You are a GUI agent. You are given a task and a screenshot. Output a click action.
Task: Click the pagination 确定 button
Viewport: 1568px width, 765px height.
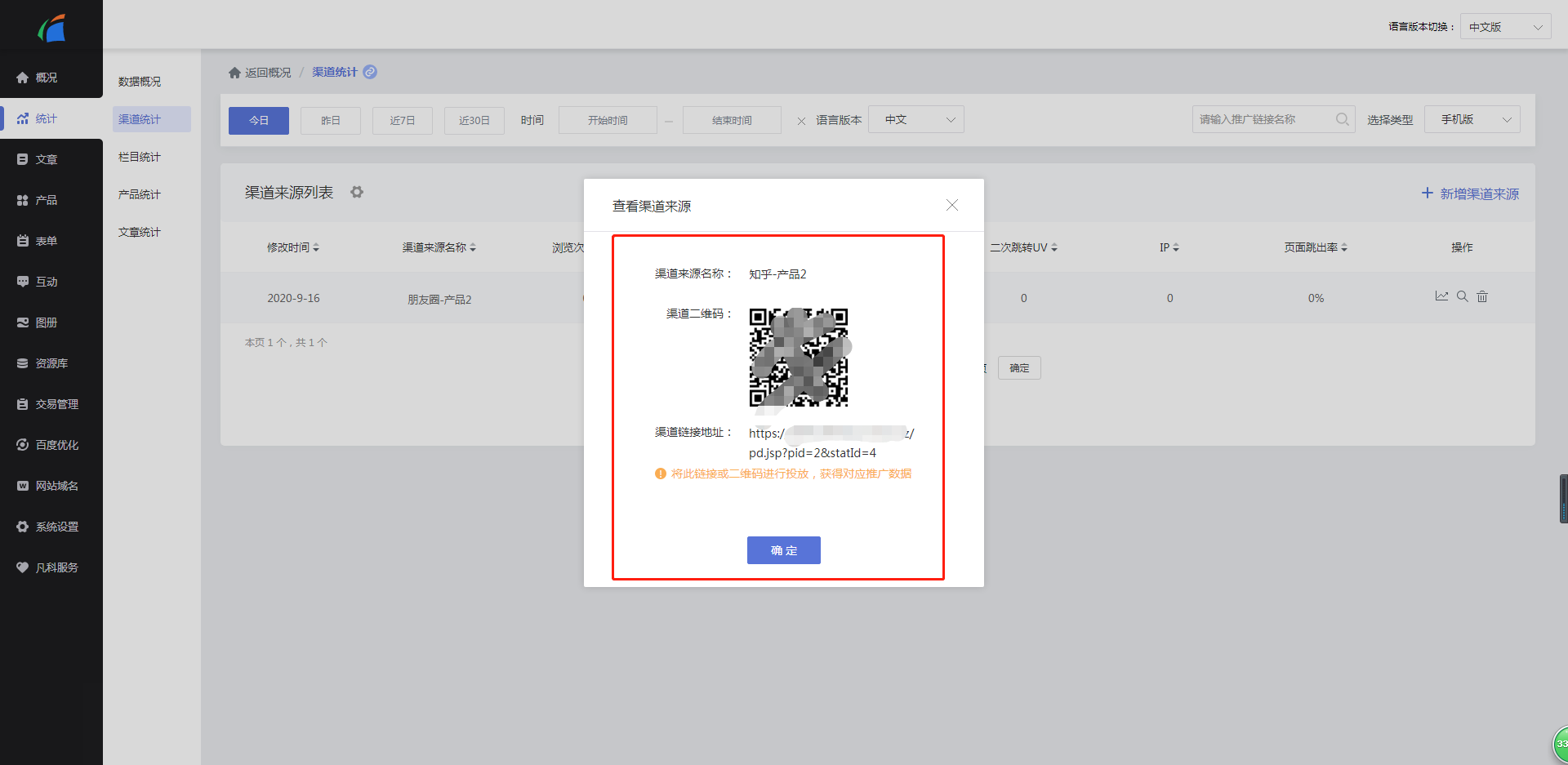coord(1019,368)
